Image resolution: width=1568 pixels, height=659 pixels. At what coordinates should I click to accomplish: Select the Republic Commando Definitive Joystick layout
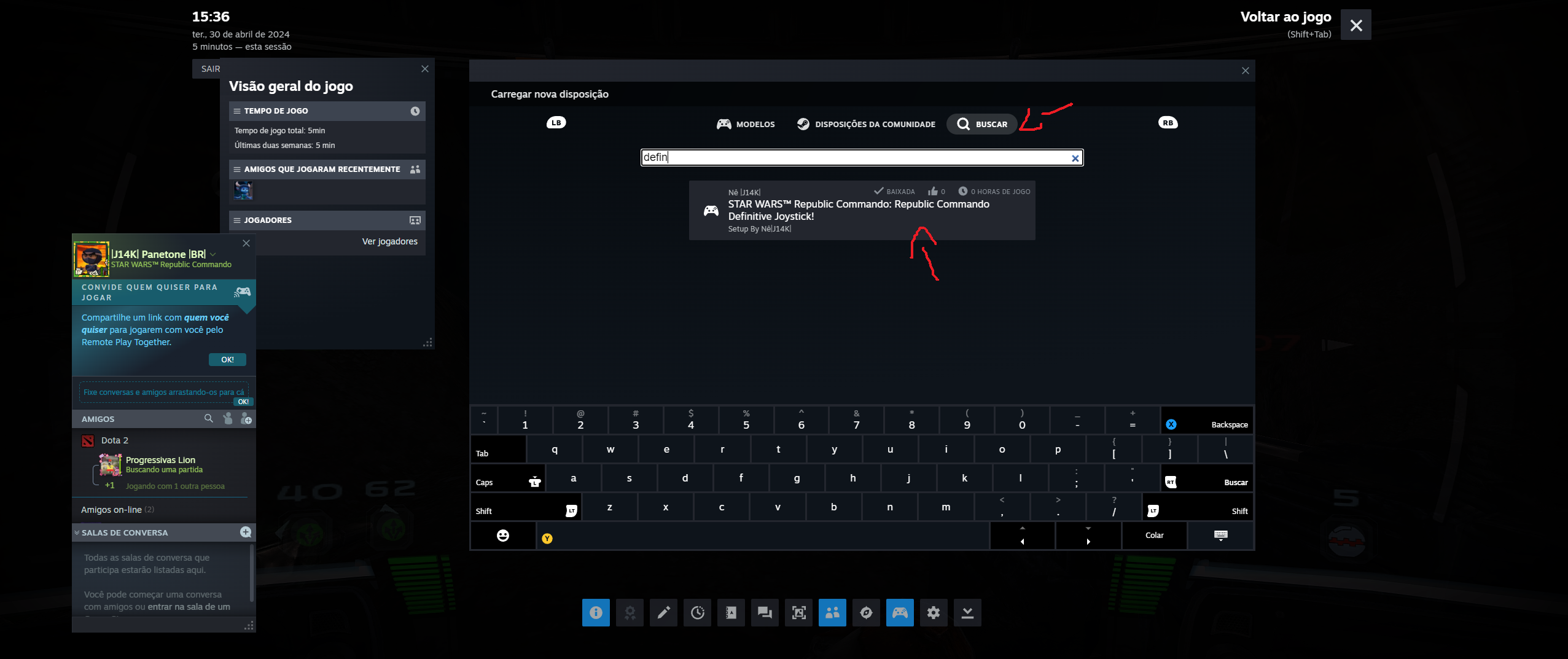click(x=862, y=210)
